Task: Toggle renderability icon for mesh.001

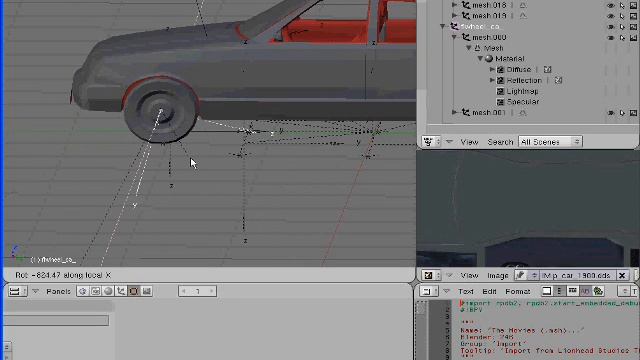Action: (633, 113)
